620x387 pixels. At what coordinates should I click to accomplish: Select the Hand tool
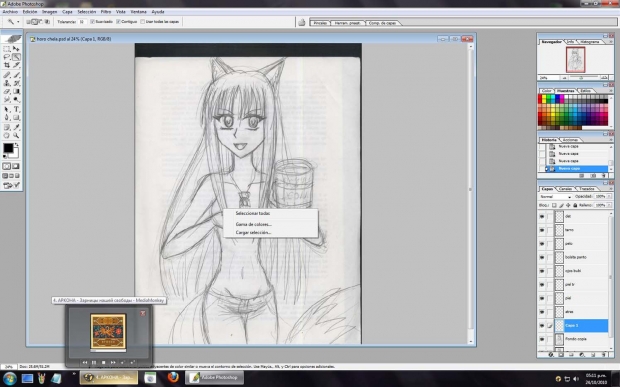[7, 136]
